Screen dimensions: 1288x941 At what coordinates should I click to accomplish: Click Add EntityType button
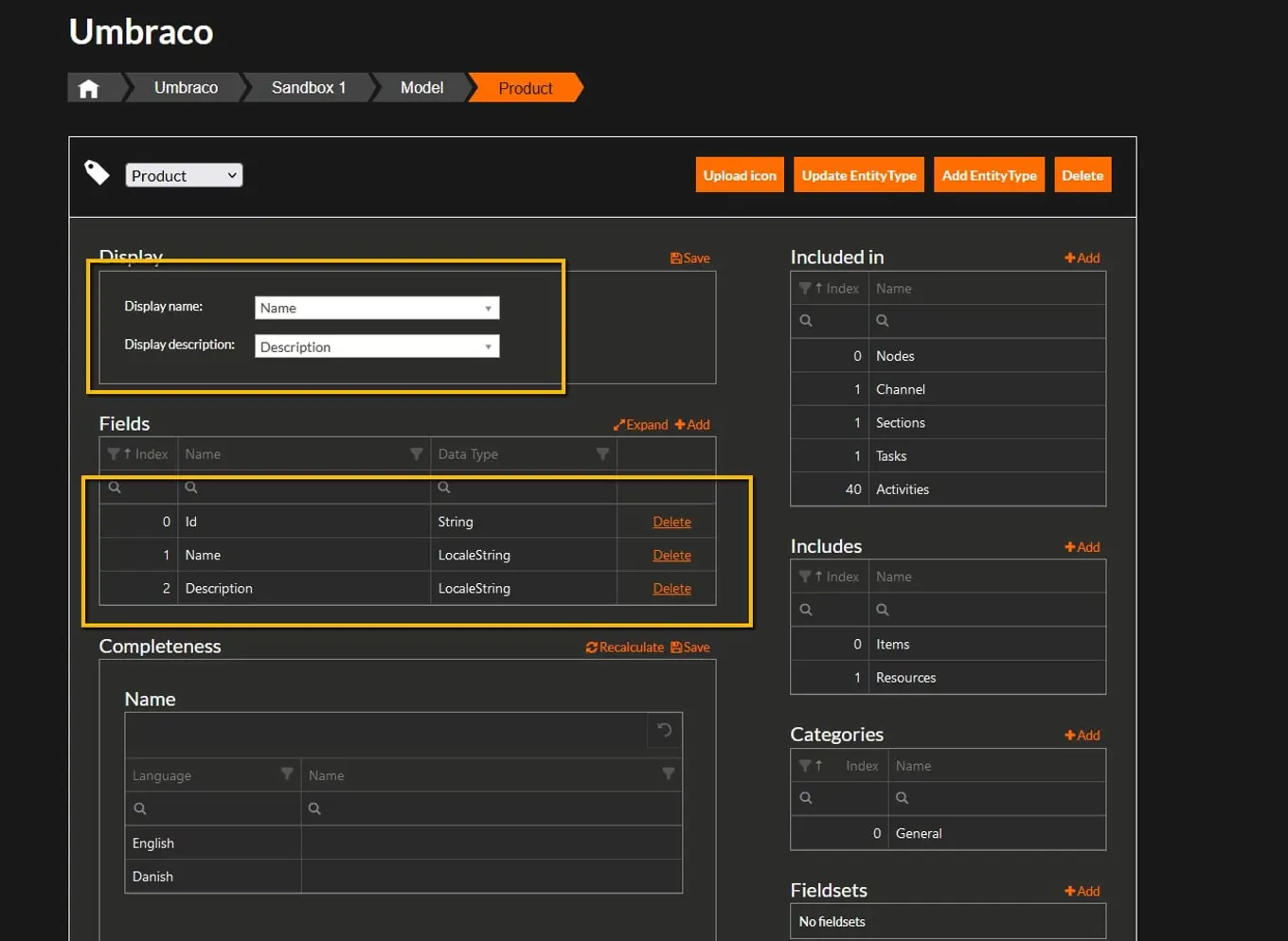click(989, 175)
